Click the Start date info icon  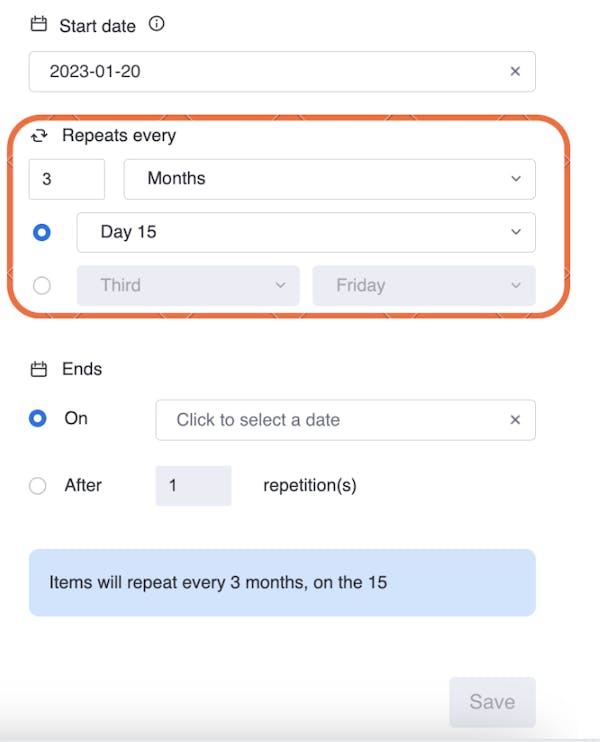click(x=156, y=24)
